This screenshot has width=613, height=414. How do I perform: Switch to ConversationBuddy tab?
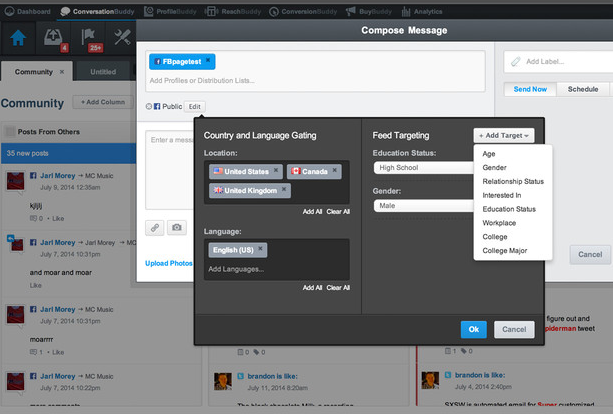pyautogui.click(x=97, y=11)
